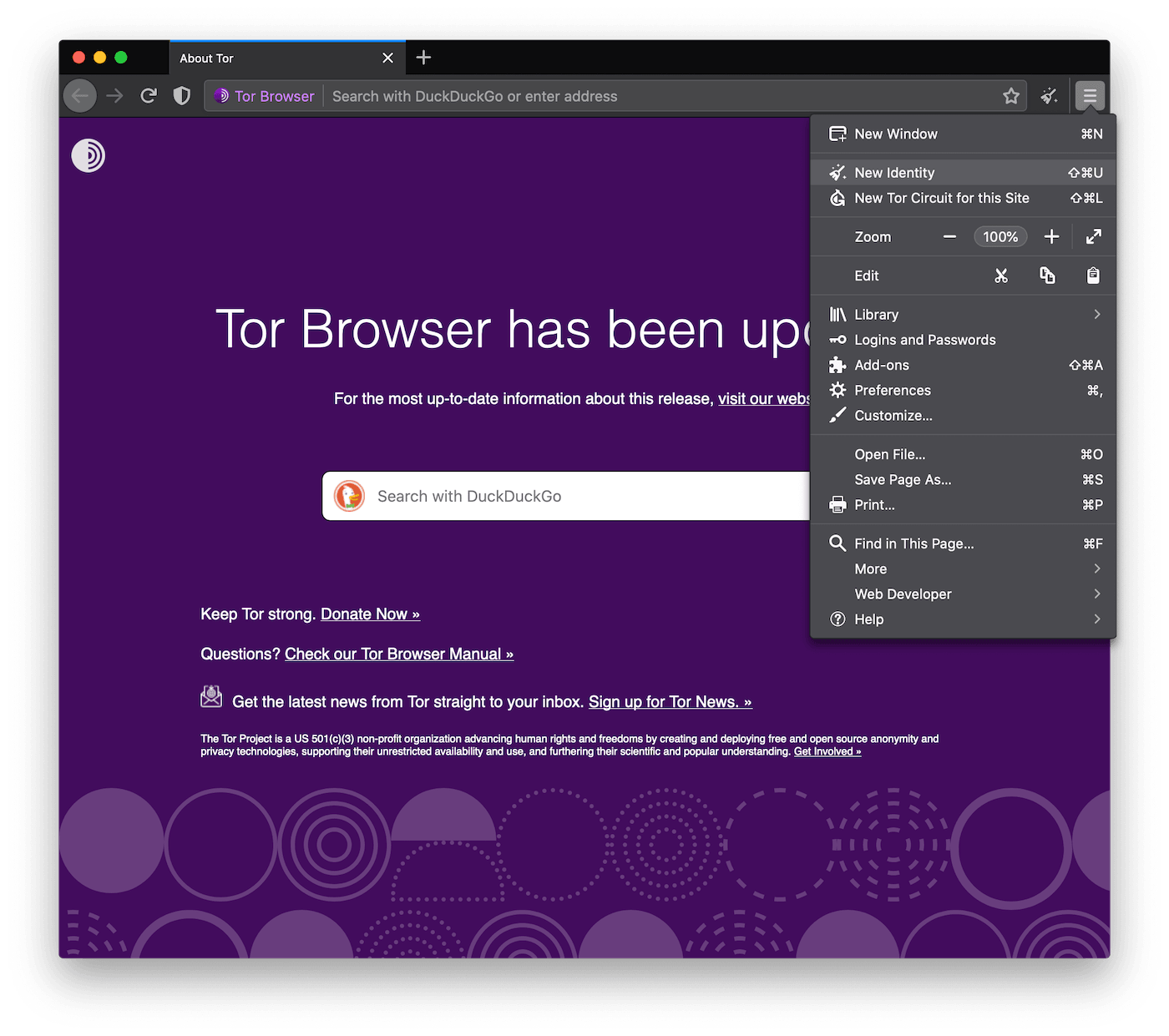Select New Identity menu entry
The height and width of the screenshot is (1036, 1169).
[964, 173]
